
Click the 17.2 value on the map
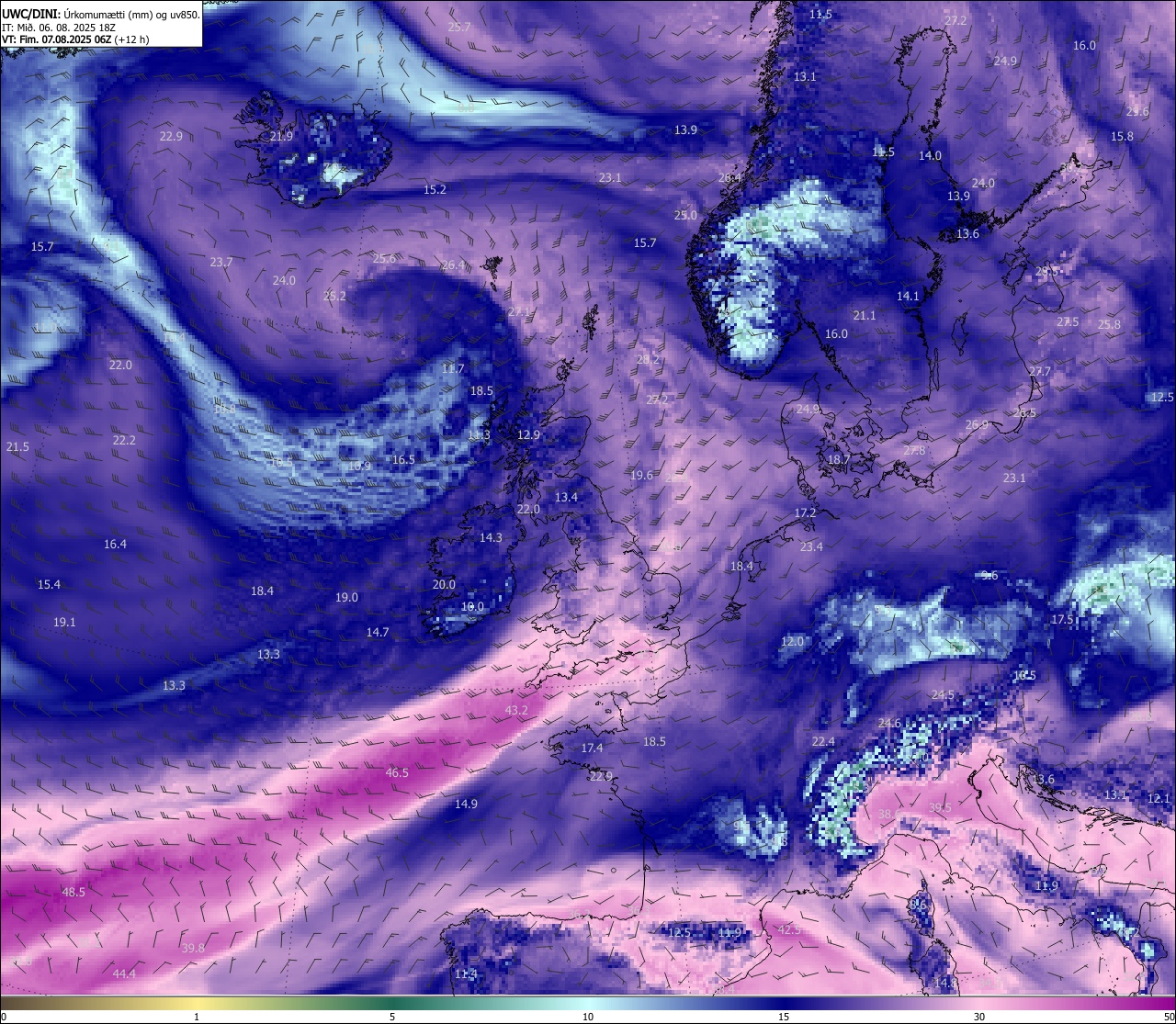point(805,512)
